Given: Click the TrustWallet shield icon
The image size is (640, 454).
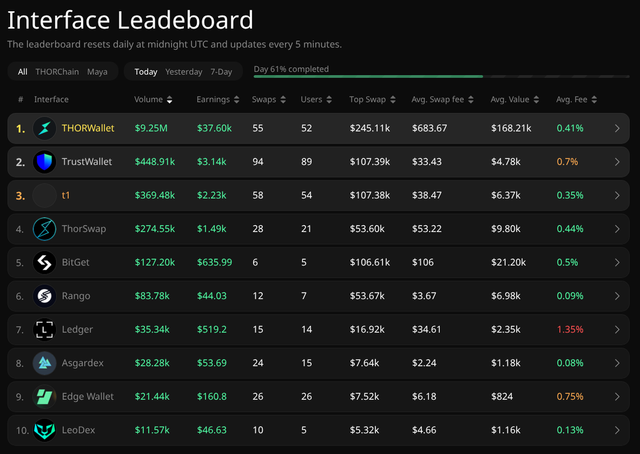Looking at the screenshot, I should pos(44,162).
